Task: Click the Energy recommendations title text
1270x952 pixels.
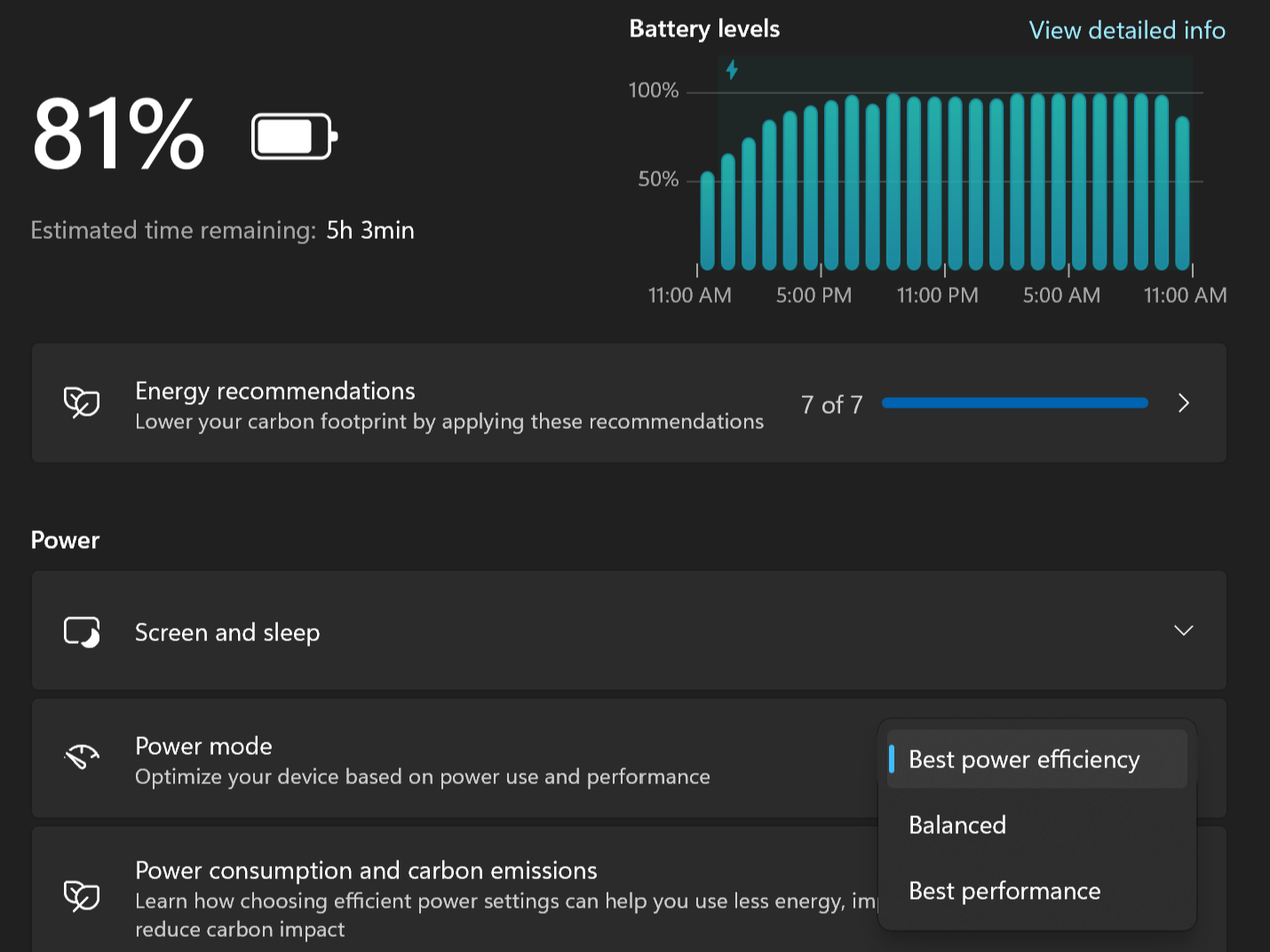Action: pyautogui.click(x=274, y=391)
